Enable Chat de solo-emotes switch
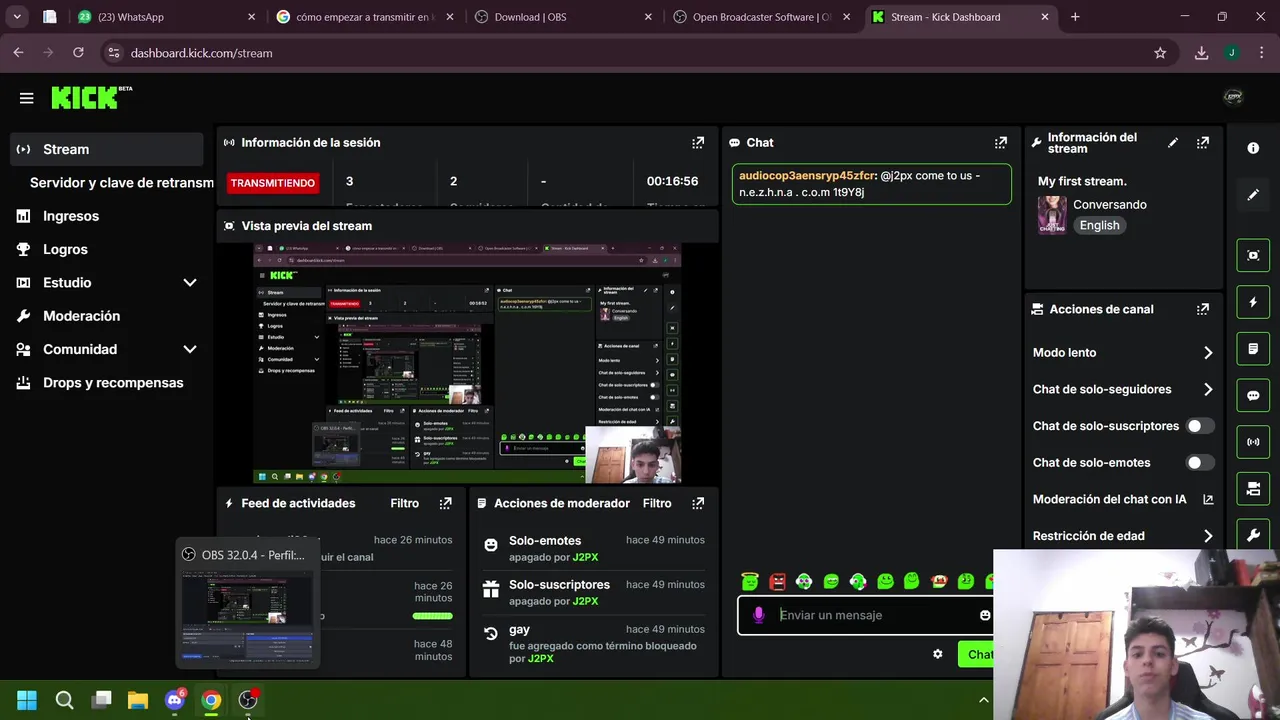This screenshot has height=720, width=1280. click(1199, 463)
